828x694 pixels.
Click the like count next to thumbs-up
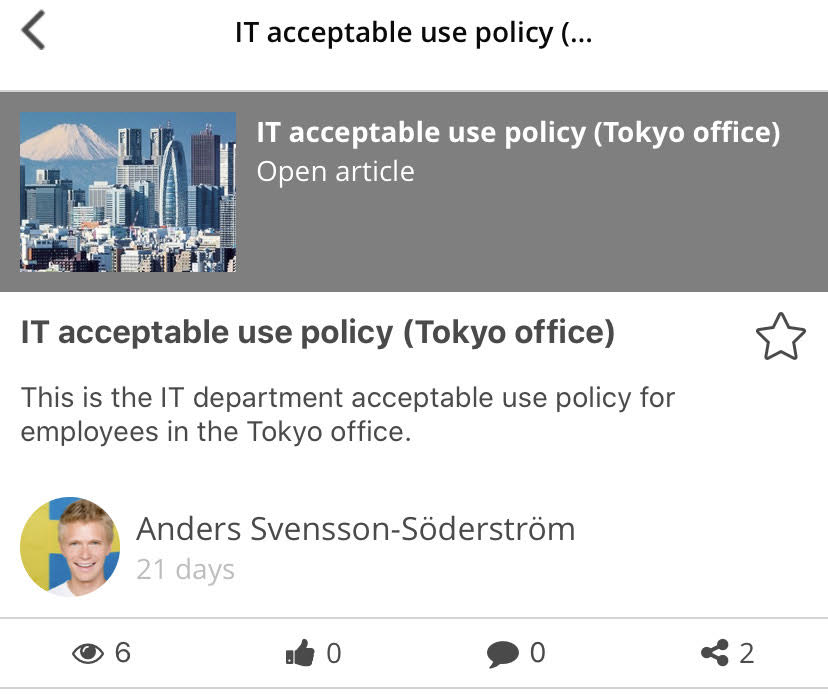pos(334,654)
